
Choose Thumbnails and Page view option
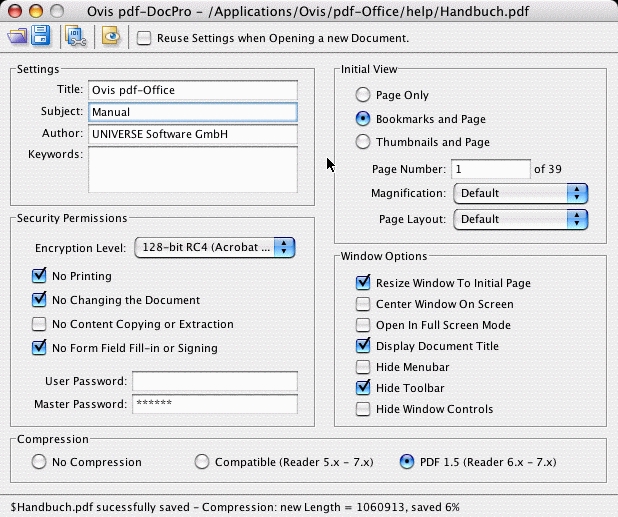(x=362, y=142)
